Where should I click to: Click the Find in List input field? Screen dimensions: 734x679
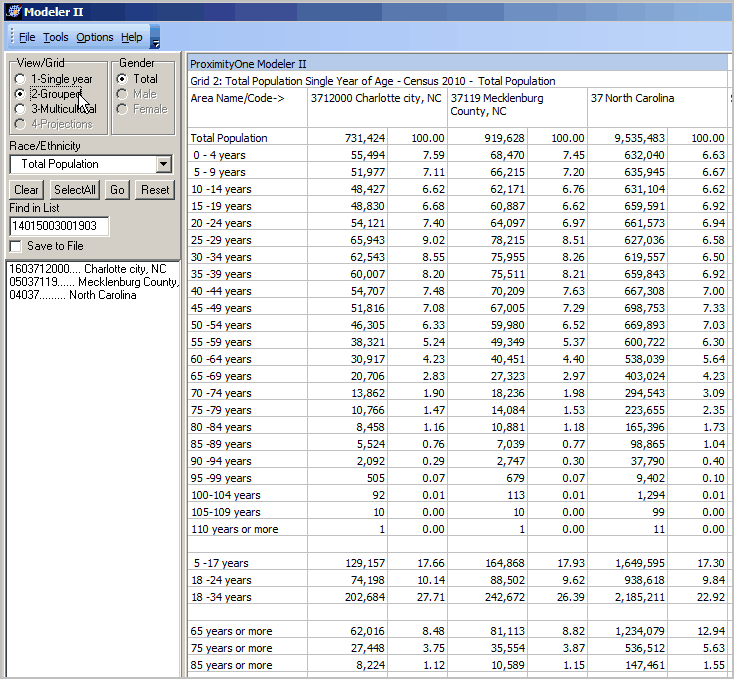59,226
